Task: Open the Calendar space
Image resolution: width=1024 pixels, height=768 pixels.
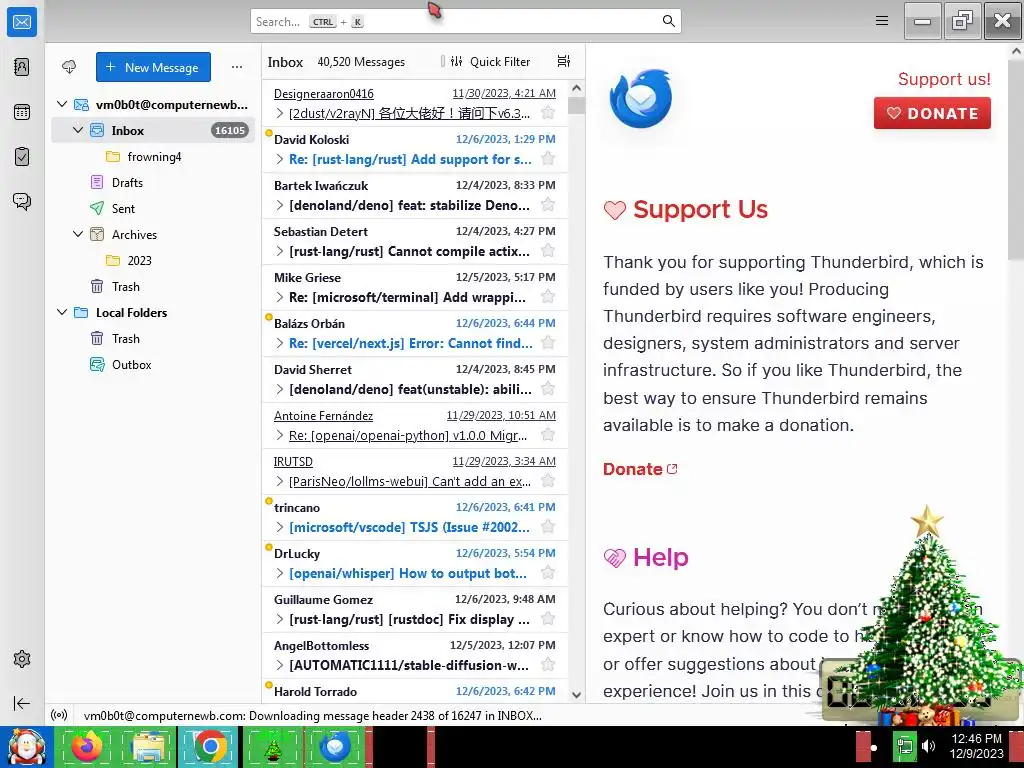Action: [x=22, y=112]
